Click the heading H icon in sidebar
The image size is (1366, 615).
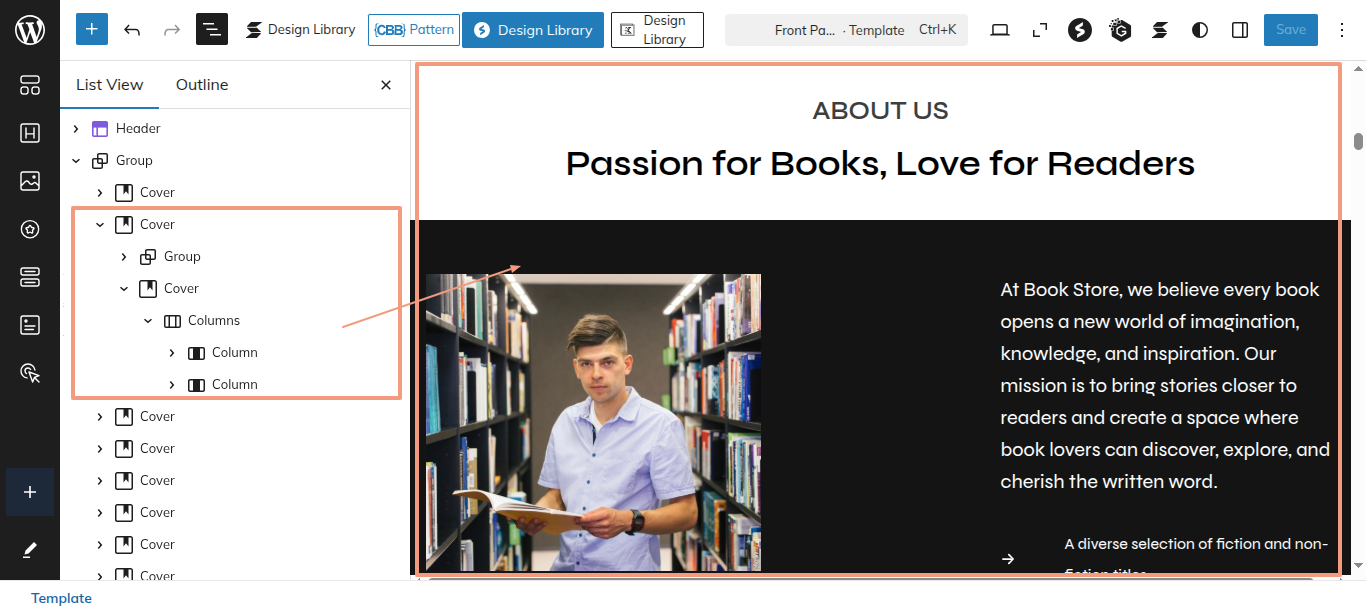30,133
